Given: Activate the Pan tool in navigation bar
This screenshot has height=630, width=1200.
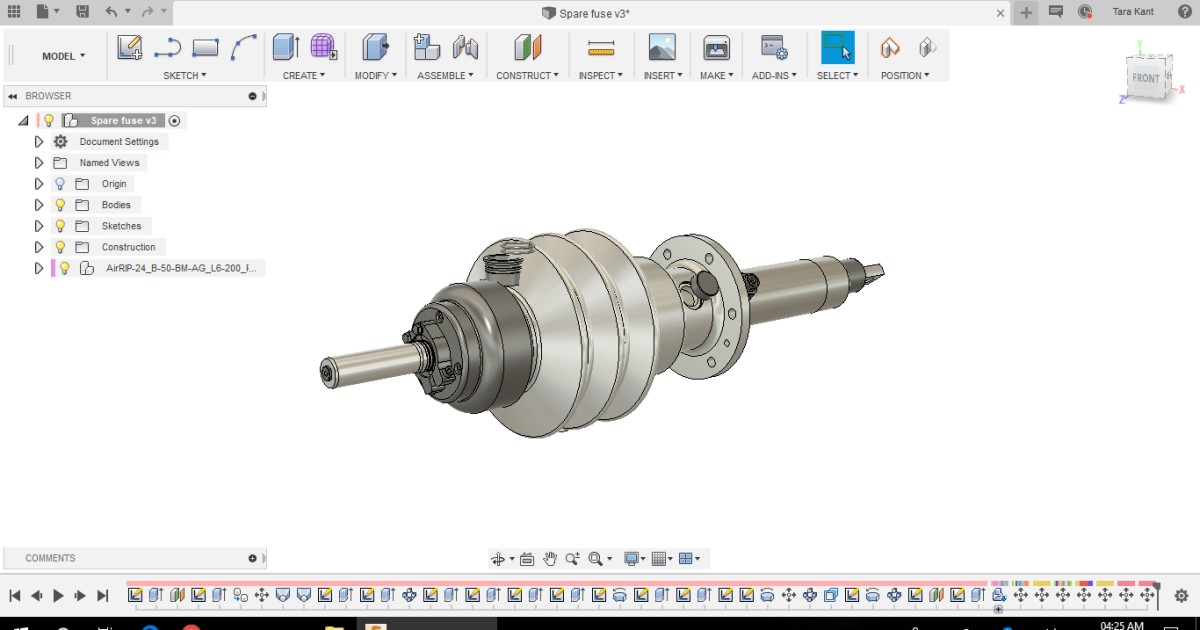Looking at the screenshot, I should coord(550,558).
